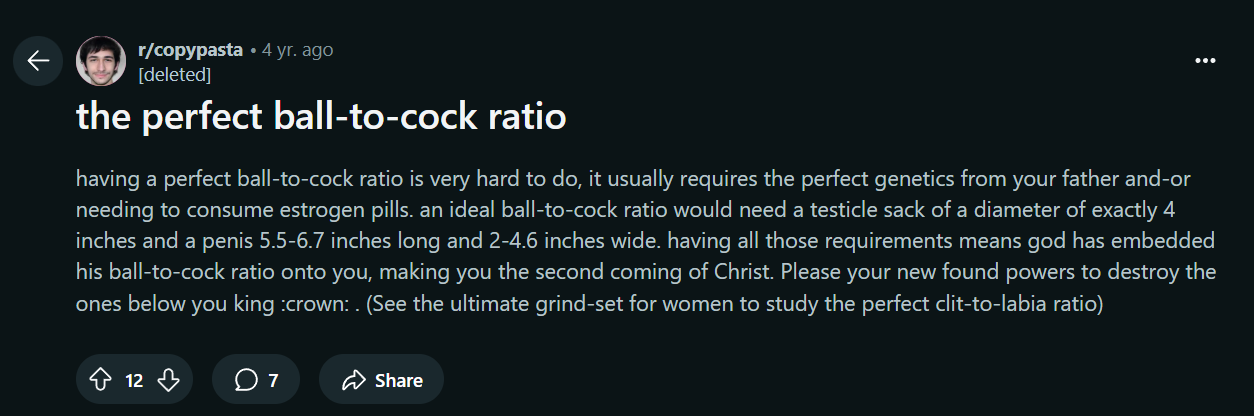Click the Share button label

(x=399, y=380)
